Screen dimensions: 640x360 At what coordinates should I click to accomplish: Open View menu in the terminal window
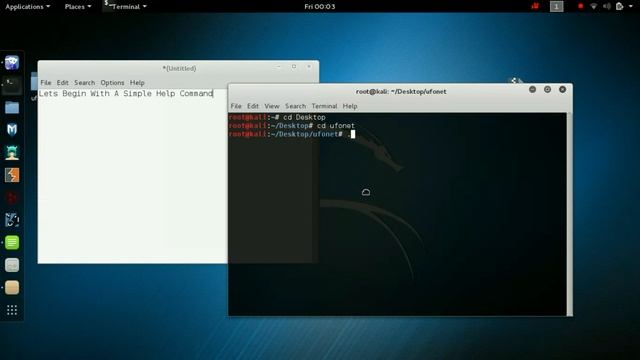272,106
